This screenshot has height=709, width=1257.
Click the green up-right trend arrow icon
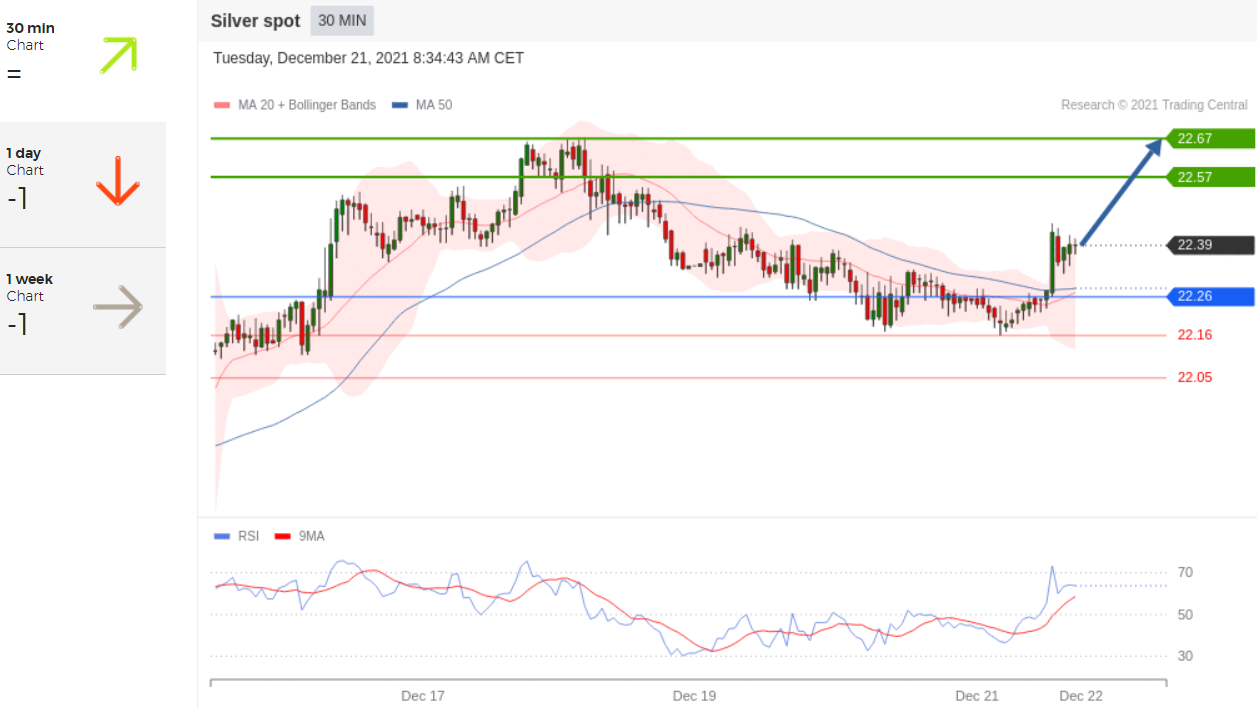pos(118,54)
